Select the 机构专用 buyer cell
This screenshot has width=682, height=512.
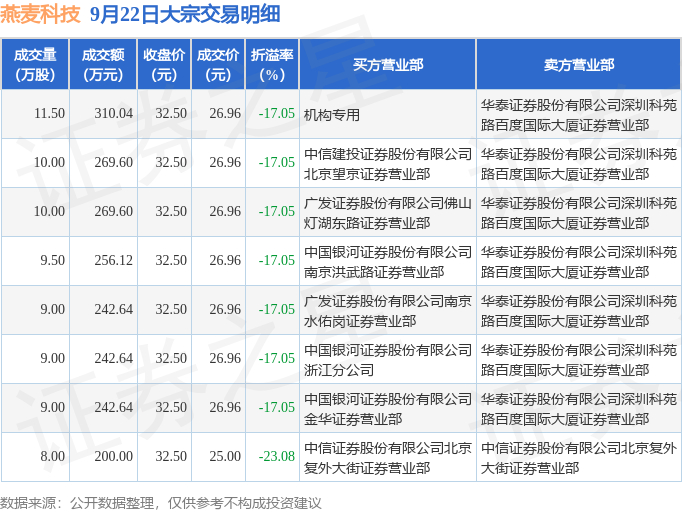point(332,115)
